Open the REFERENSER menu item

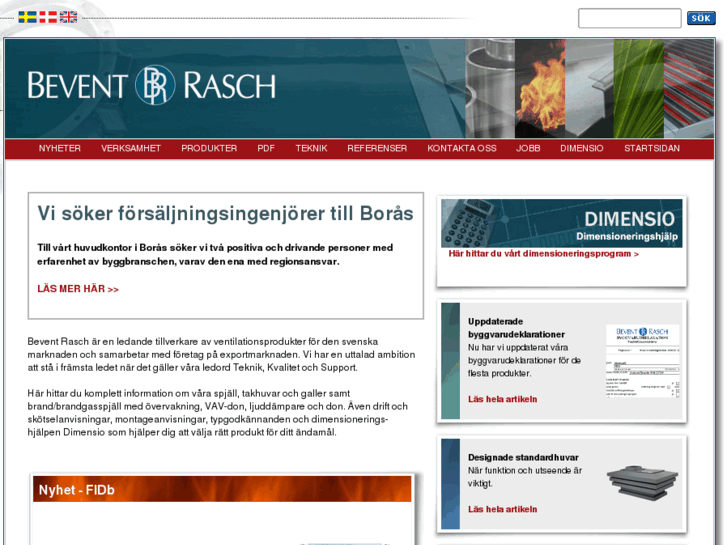pos(377,148)
